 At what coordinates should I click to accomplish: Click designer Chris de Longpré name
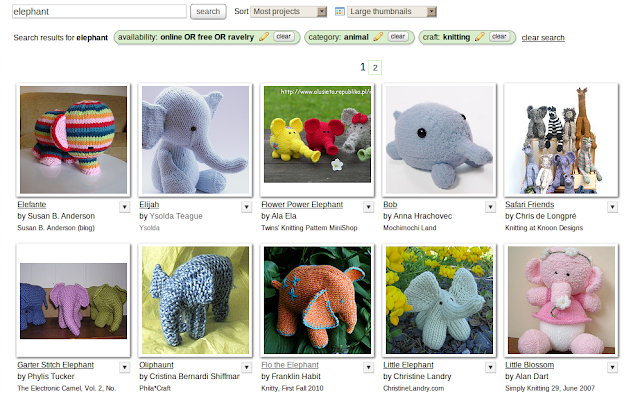tap(546, 216)
